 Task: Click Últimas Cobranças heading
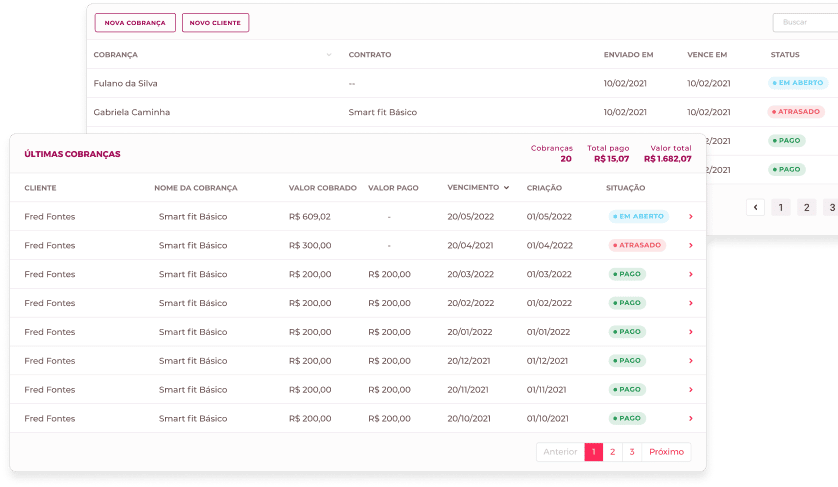click(72, 154)
